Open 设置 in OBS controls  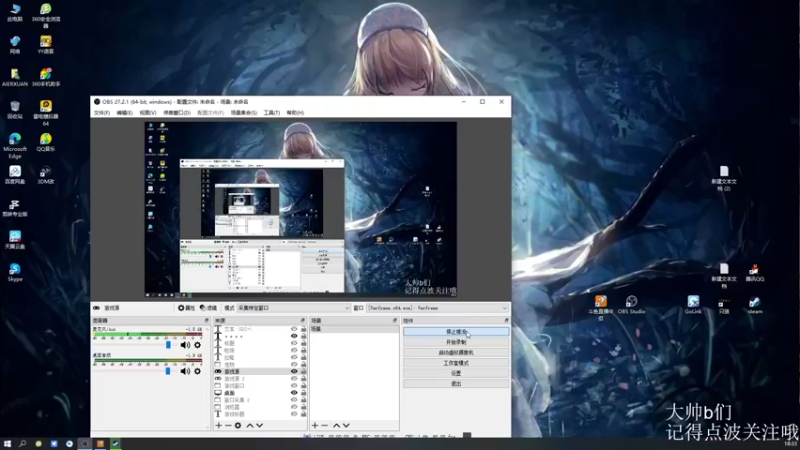click(456, 373)
